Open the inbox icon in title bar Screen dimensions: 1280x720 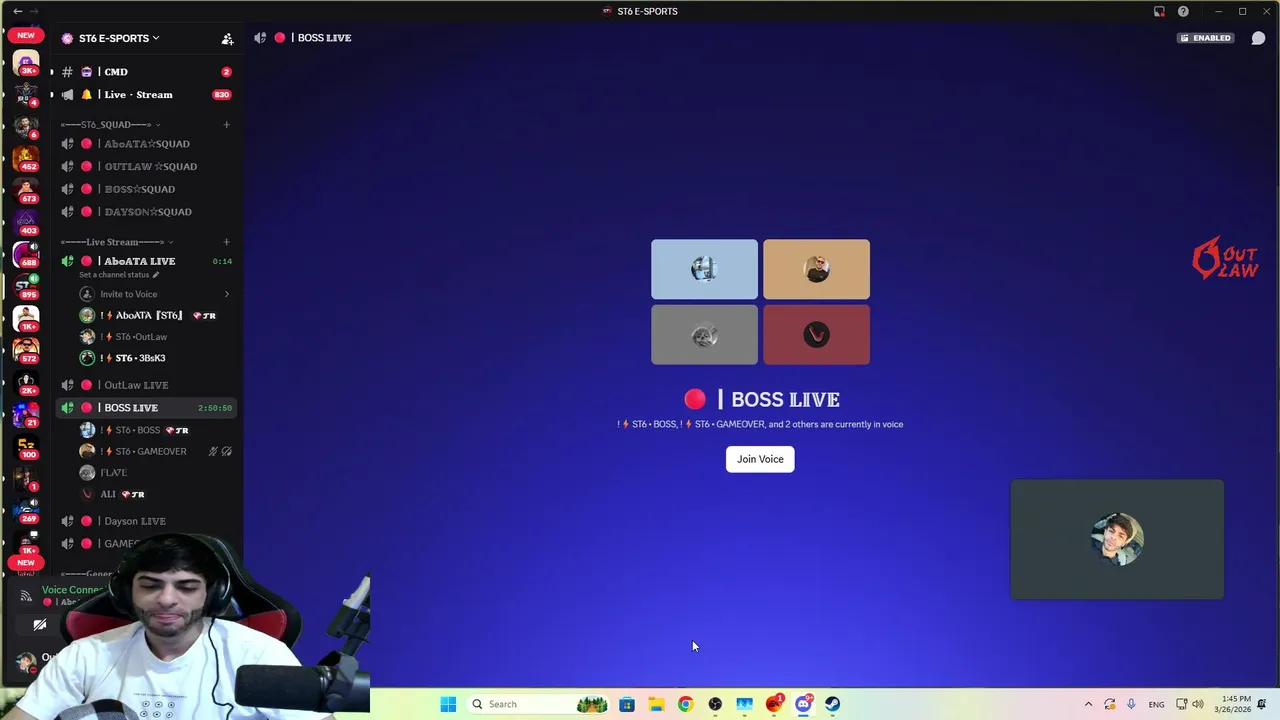[x=1159, y=11]
